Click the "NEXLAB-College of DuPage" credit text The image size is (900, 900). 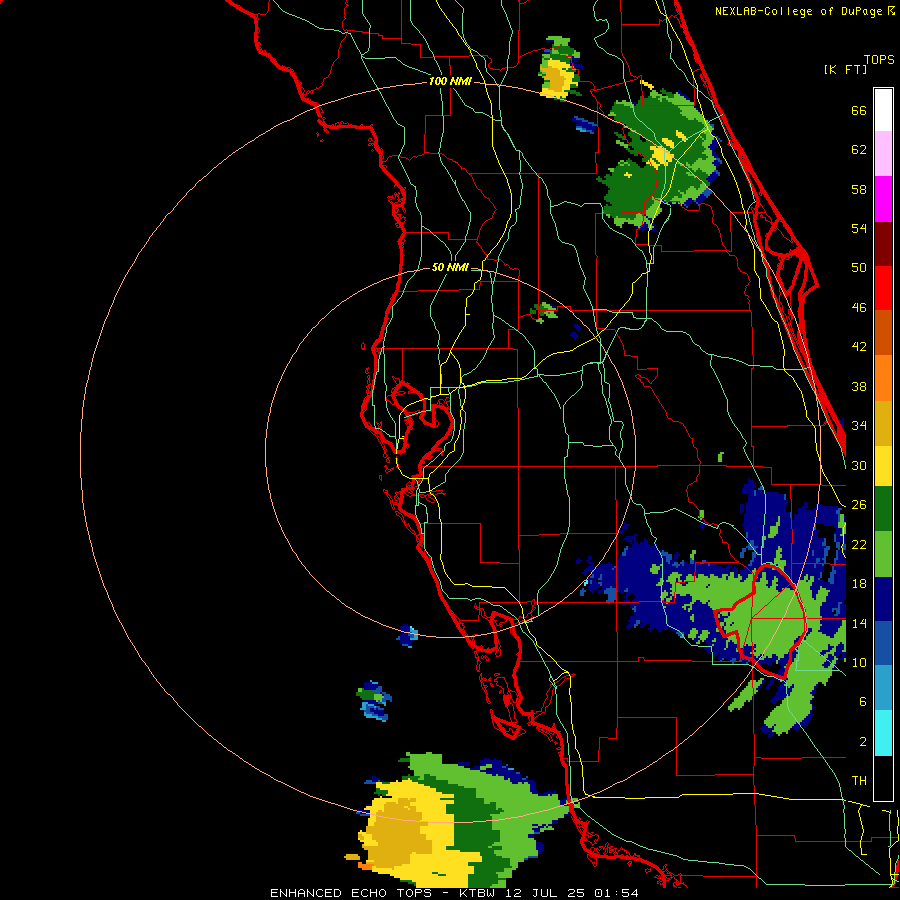[x=798, y=11]
